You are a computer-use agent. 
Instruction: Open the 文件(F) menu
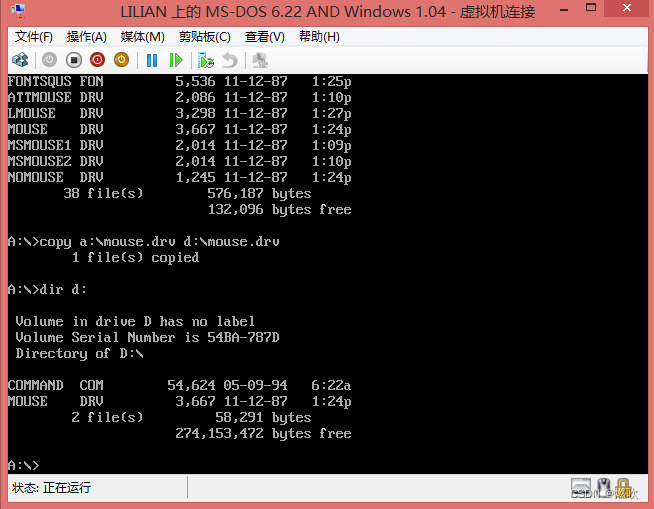pyautogui.click(x=34, y=37)
